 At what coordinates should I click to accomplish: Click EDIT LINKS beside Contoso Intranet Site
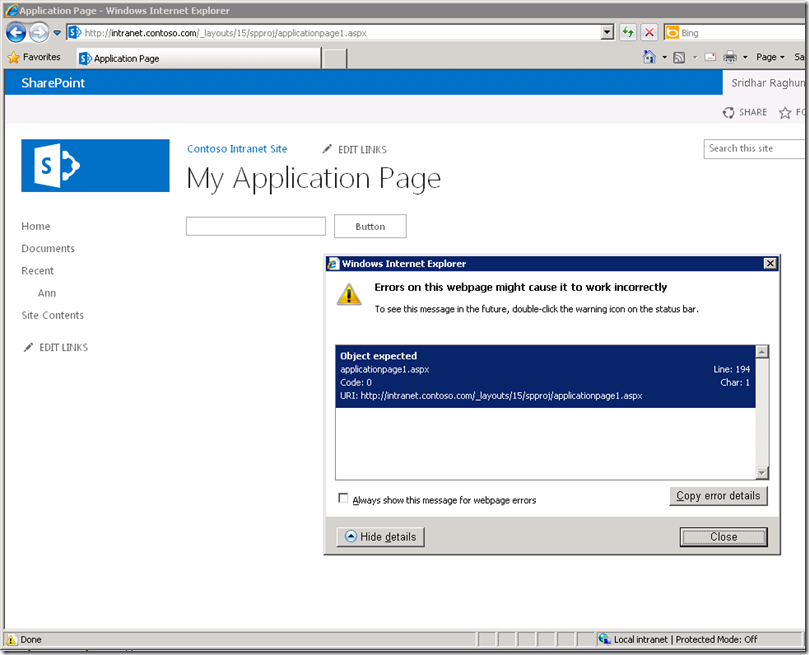click(354, 150)
